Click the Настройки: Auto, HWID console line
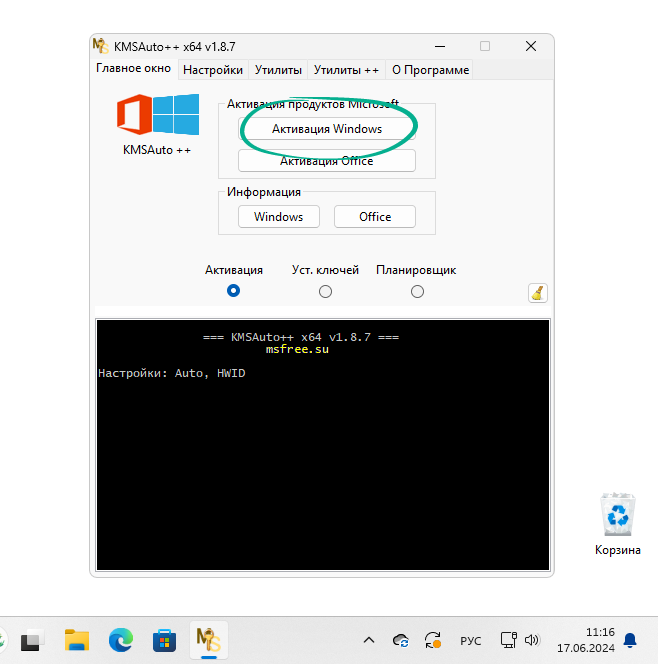This screenshot has width=658, height=664. point(171,373)
